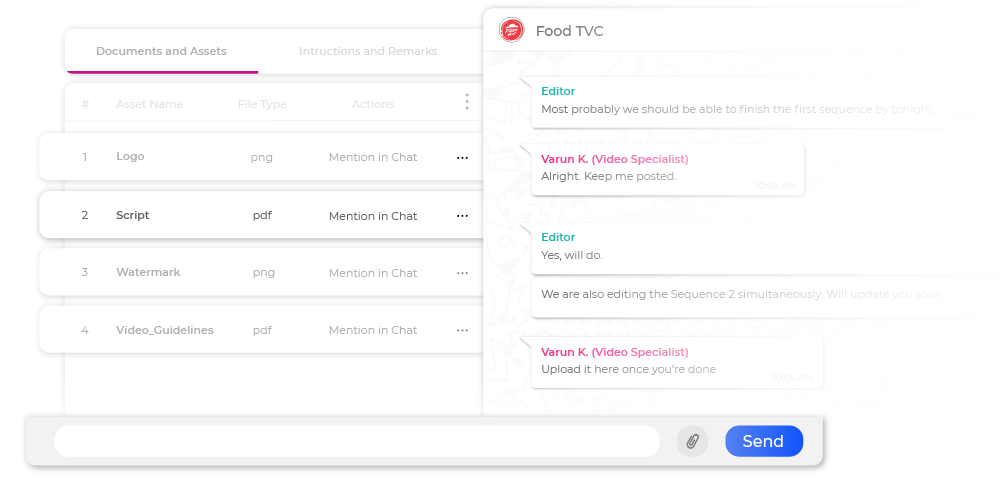Open more options for Watermark row
This screenshot has height=500, width=1007.
click(462, 273)
